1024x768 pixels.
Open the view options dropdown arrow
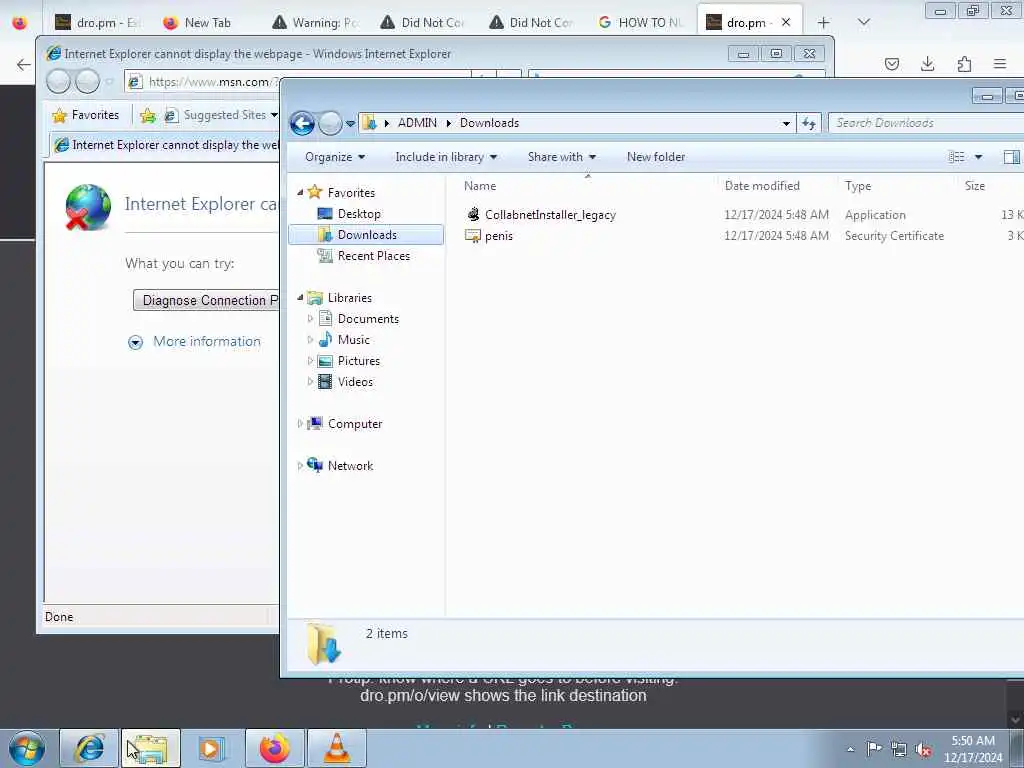coord(978,157)
